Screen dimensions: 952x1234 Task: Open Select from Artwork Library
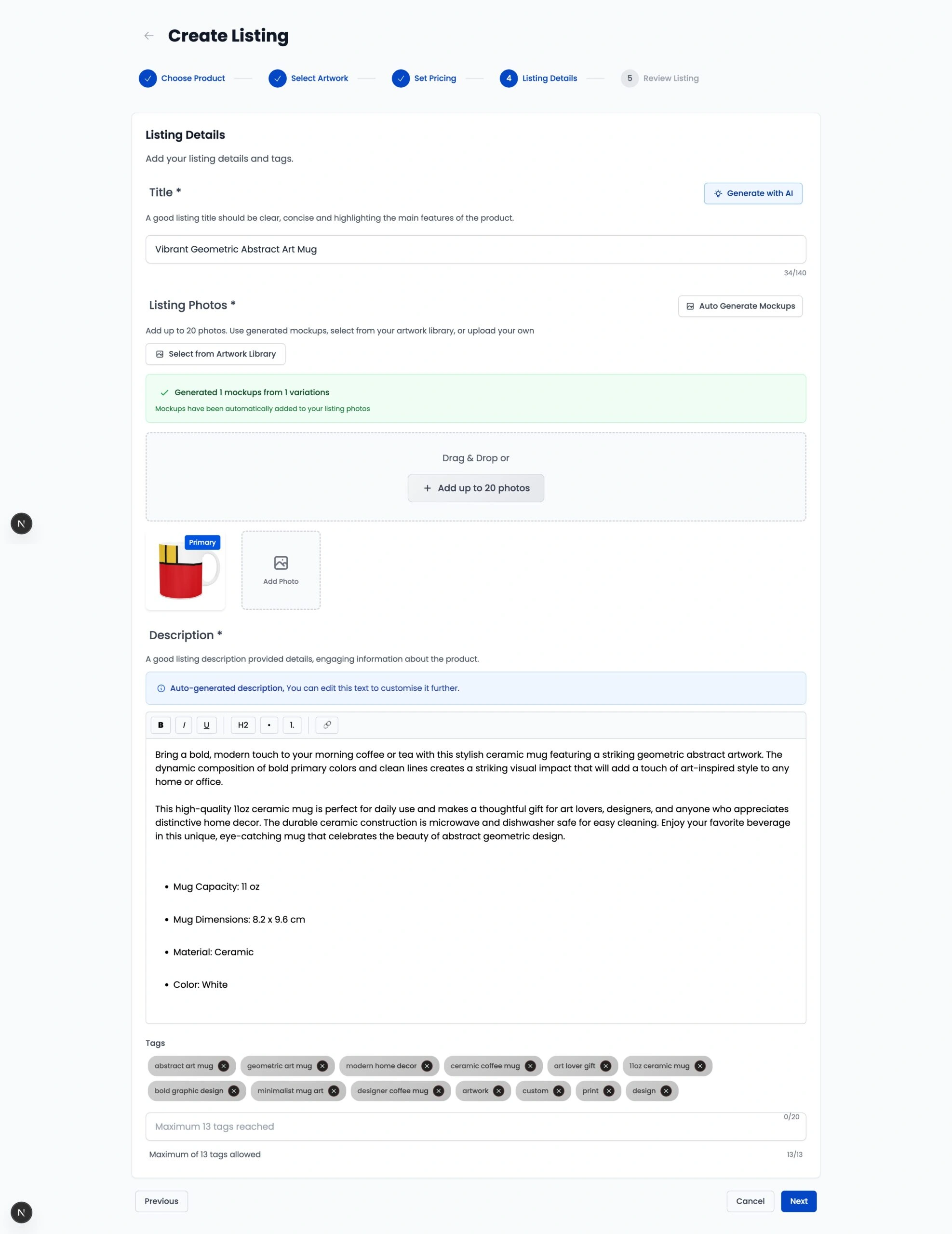[215, 354]
